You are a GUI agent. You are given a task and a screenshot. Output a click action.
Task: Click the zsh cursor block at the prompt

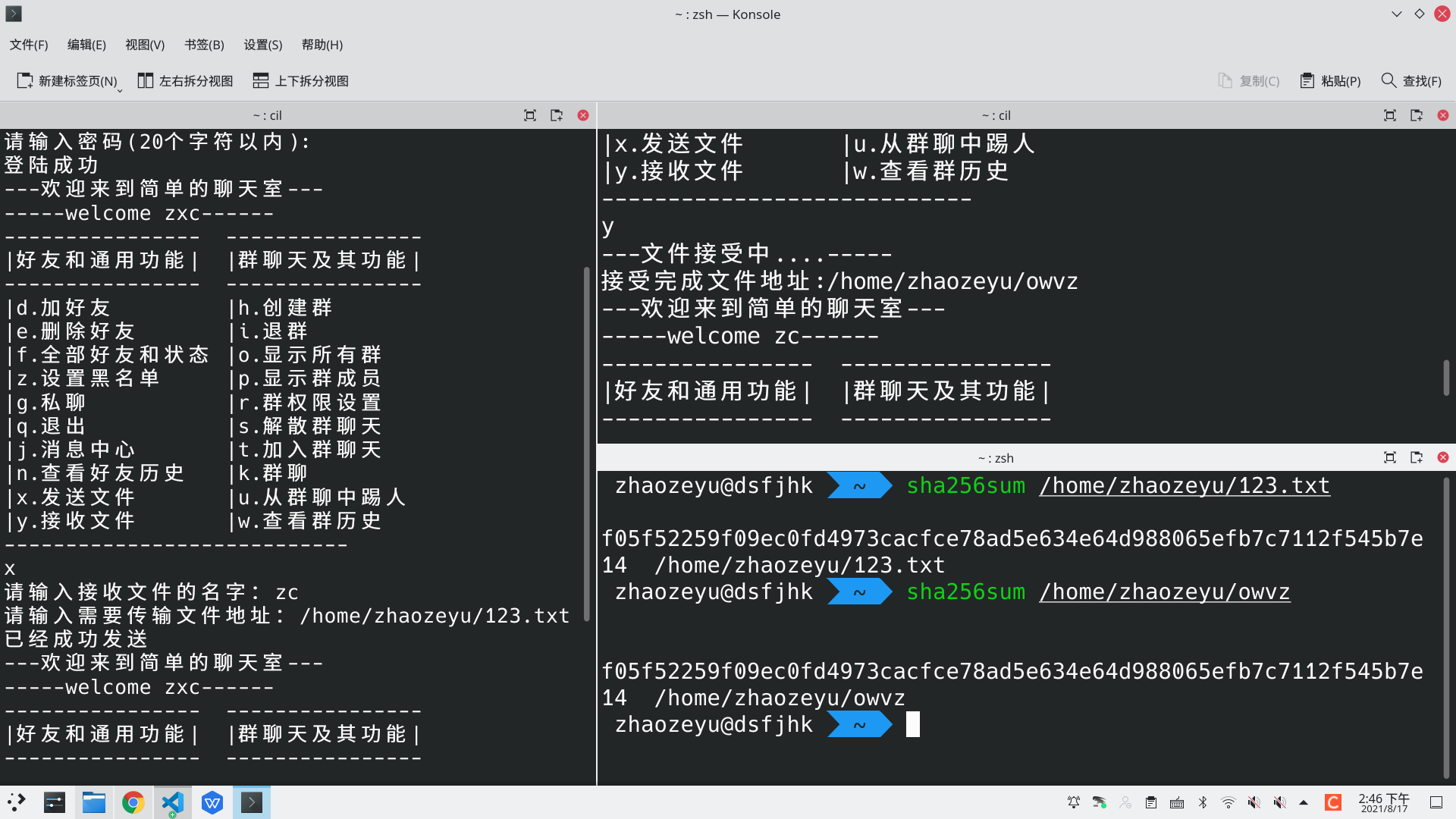point(913,724)
